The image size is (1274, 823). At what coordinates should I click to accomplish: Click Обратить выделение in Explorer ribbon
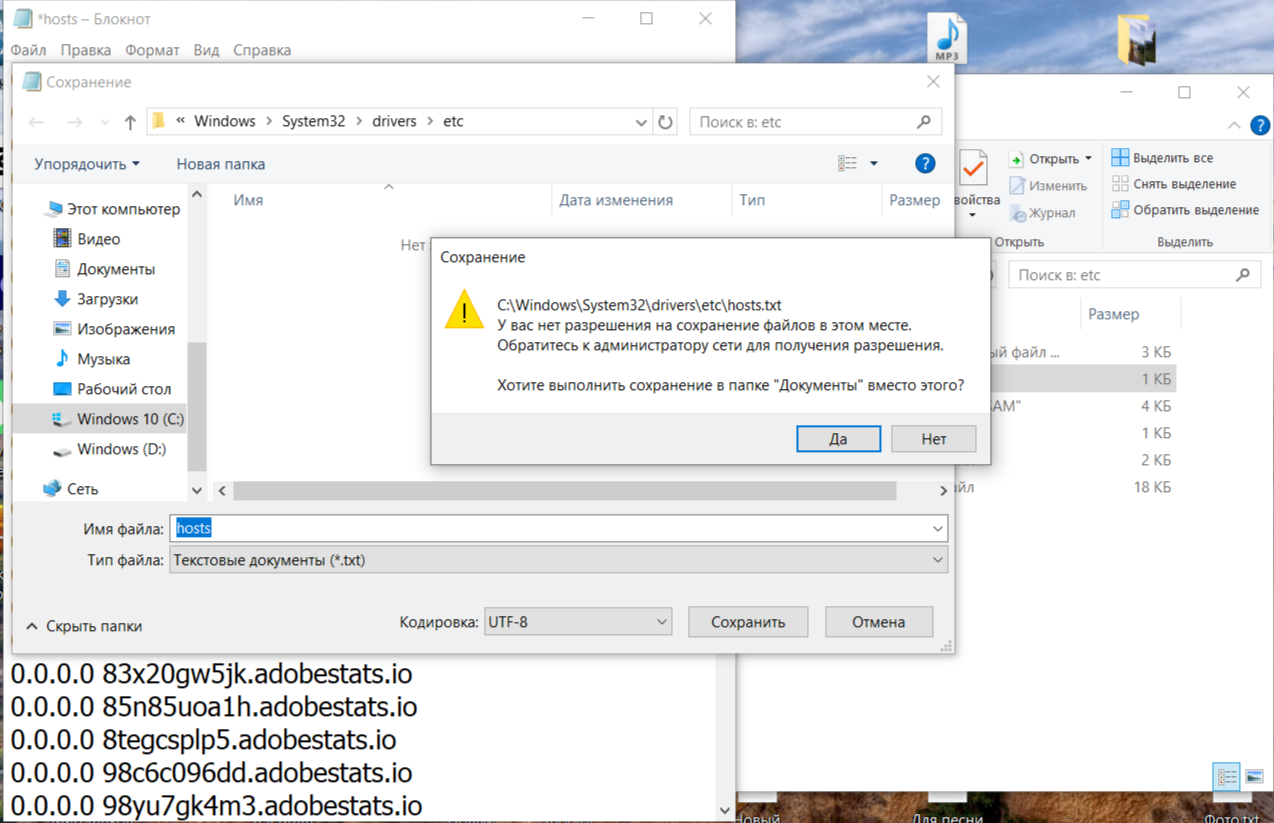tap(1195, 210)
